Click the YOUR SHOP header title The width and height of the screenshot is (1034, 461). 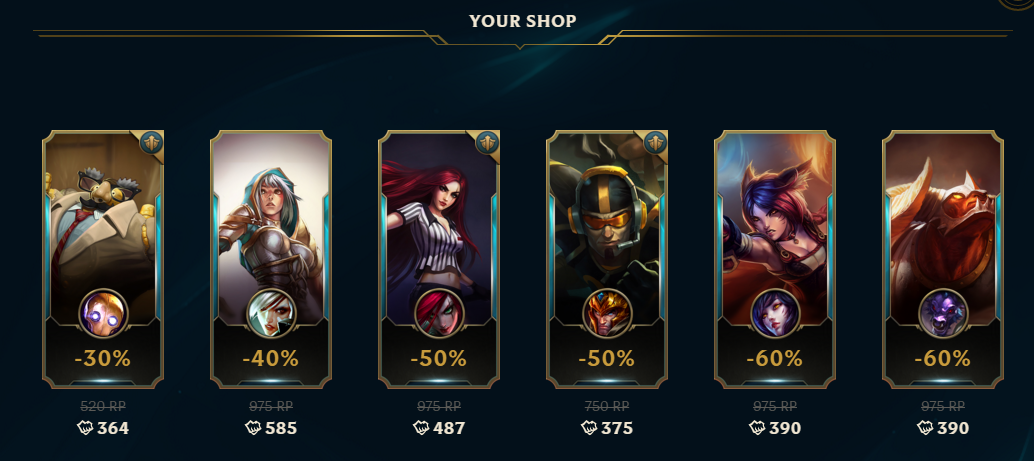pyautogui.click(x=523, y=21)
